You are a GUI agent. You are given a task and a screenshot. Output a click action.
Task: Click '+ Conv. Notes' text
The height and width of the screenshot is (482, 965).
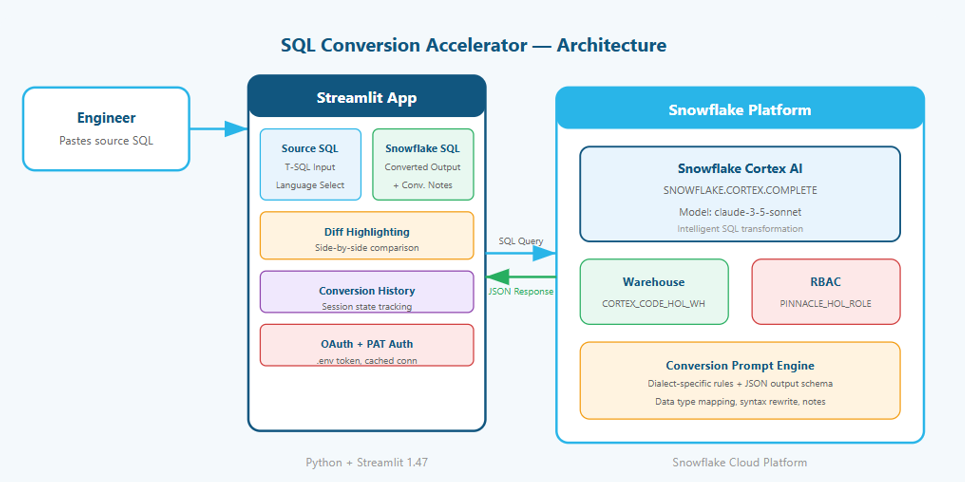(422, 185)
